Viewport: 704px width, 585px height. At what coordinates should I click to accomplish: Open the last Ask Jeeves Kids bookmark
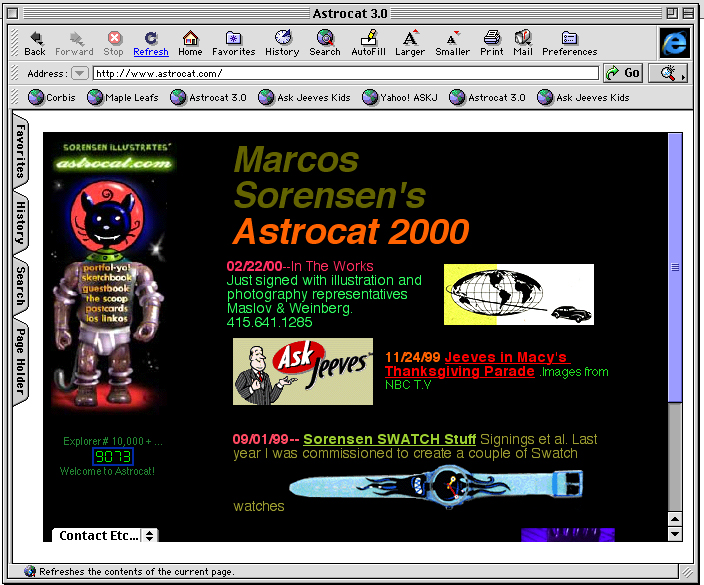click(584, 97)
